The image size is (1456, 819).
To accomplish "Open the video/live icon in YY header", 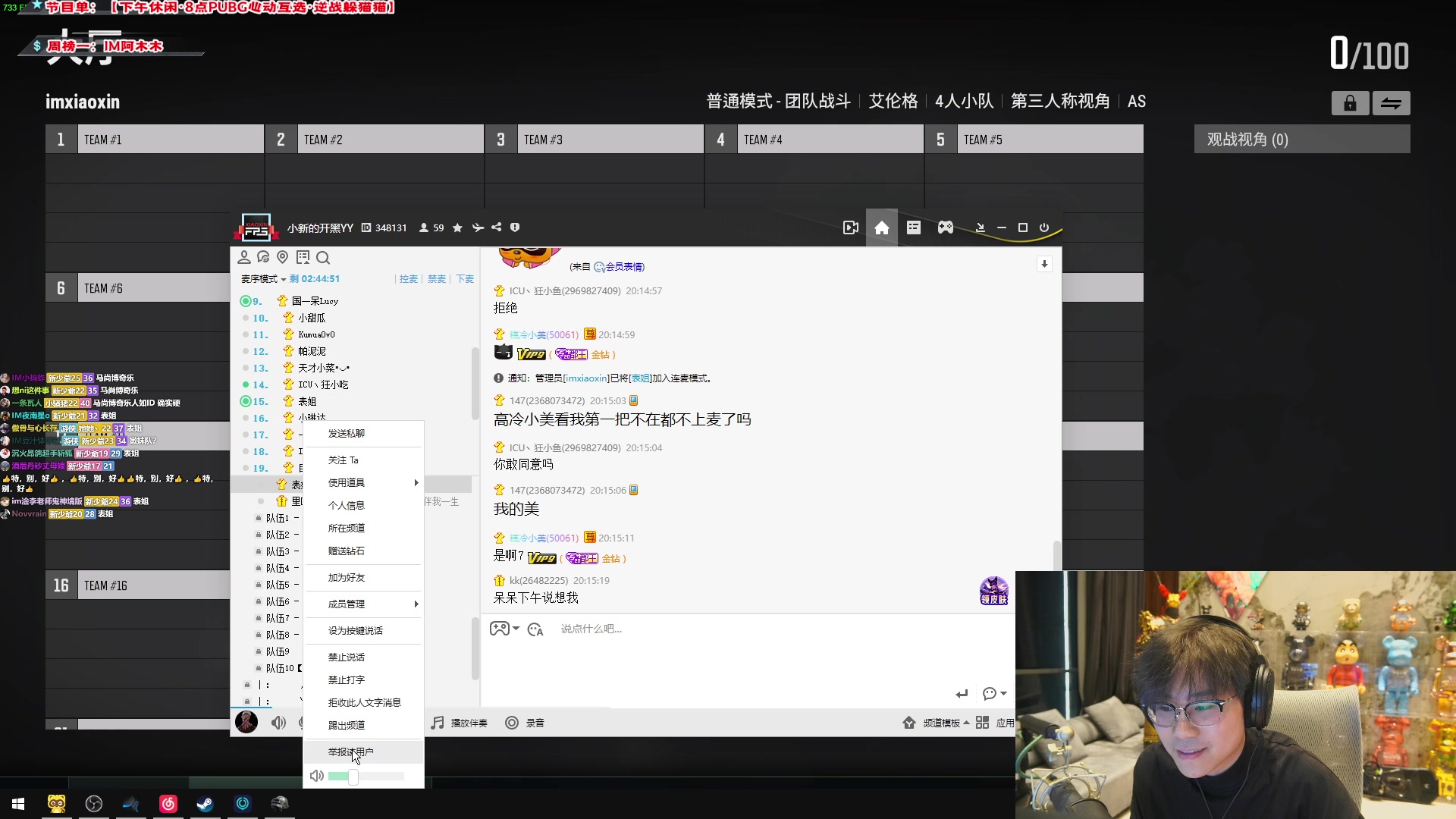I will point(850,227).
